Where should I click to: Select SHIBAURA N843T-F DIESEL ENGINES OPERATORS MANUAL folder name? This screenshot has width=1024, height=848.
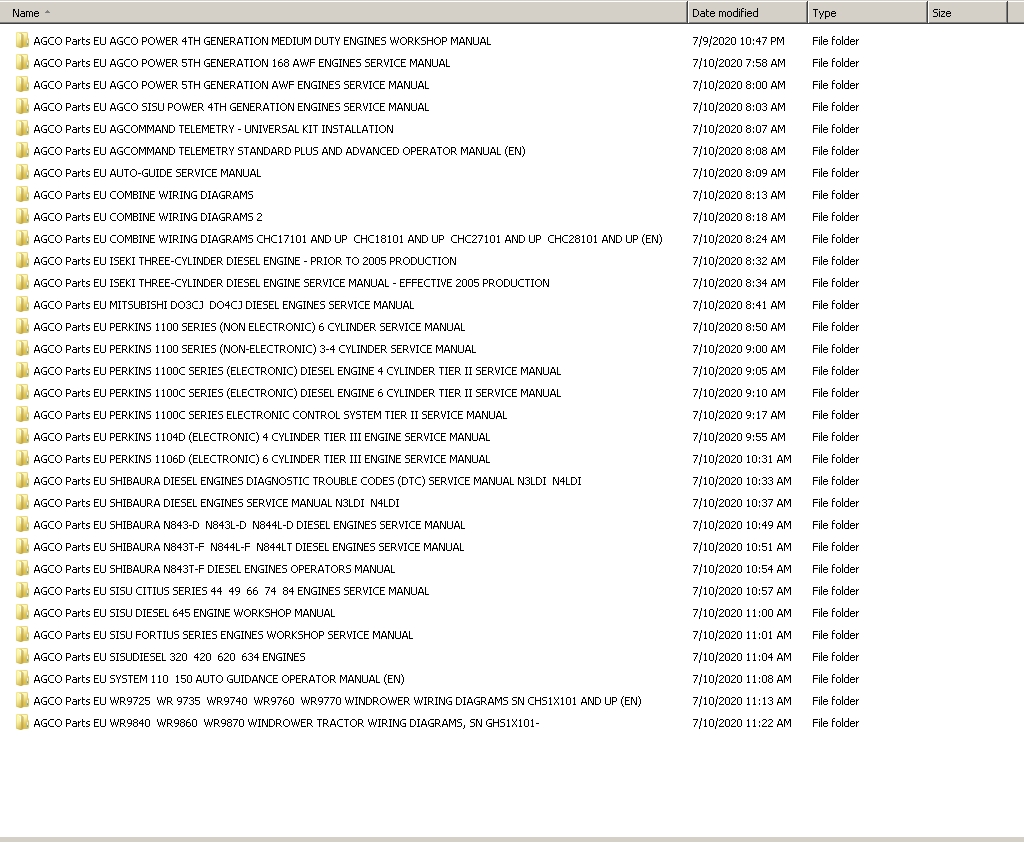(214, 569)
